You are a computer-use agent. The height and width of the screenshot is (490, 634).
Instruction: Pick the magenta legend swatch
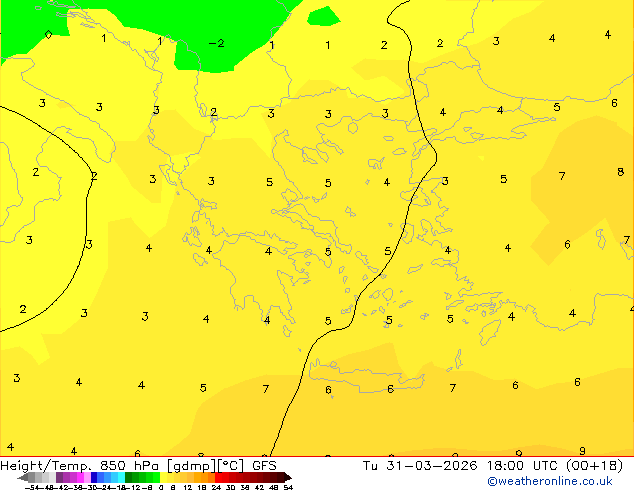(80, 477)
